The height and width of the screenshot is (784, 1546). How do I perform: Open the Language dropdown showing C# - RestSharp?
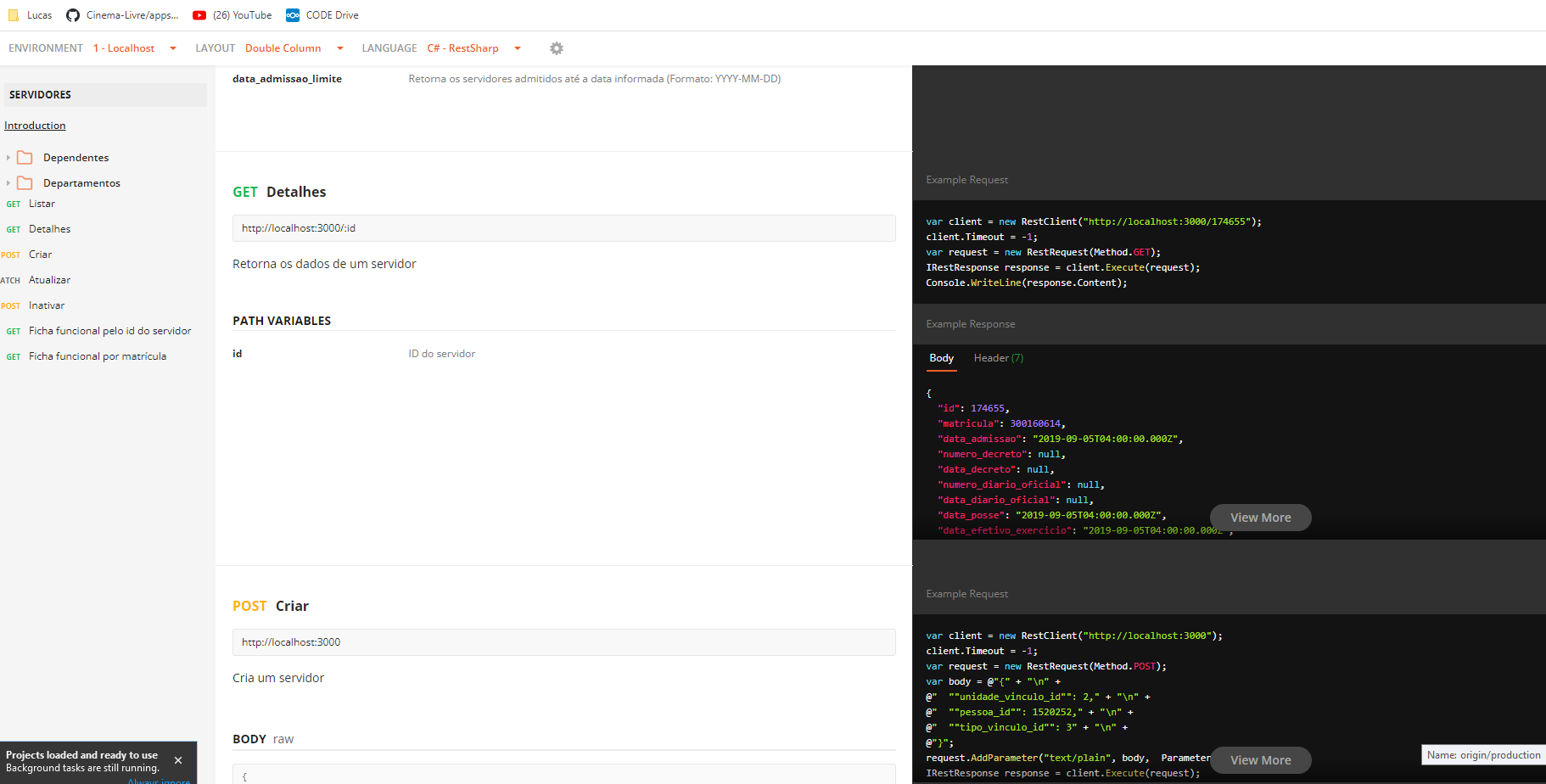coord(474,48)
